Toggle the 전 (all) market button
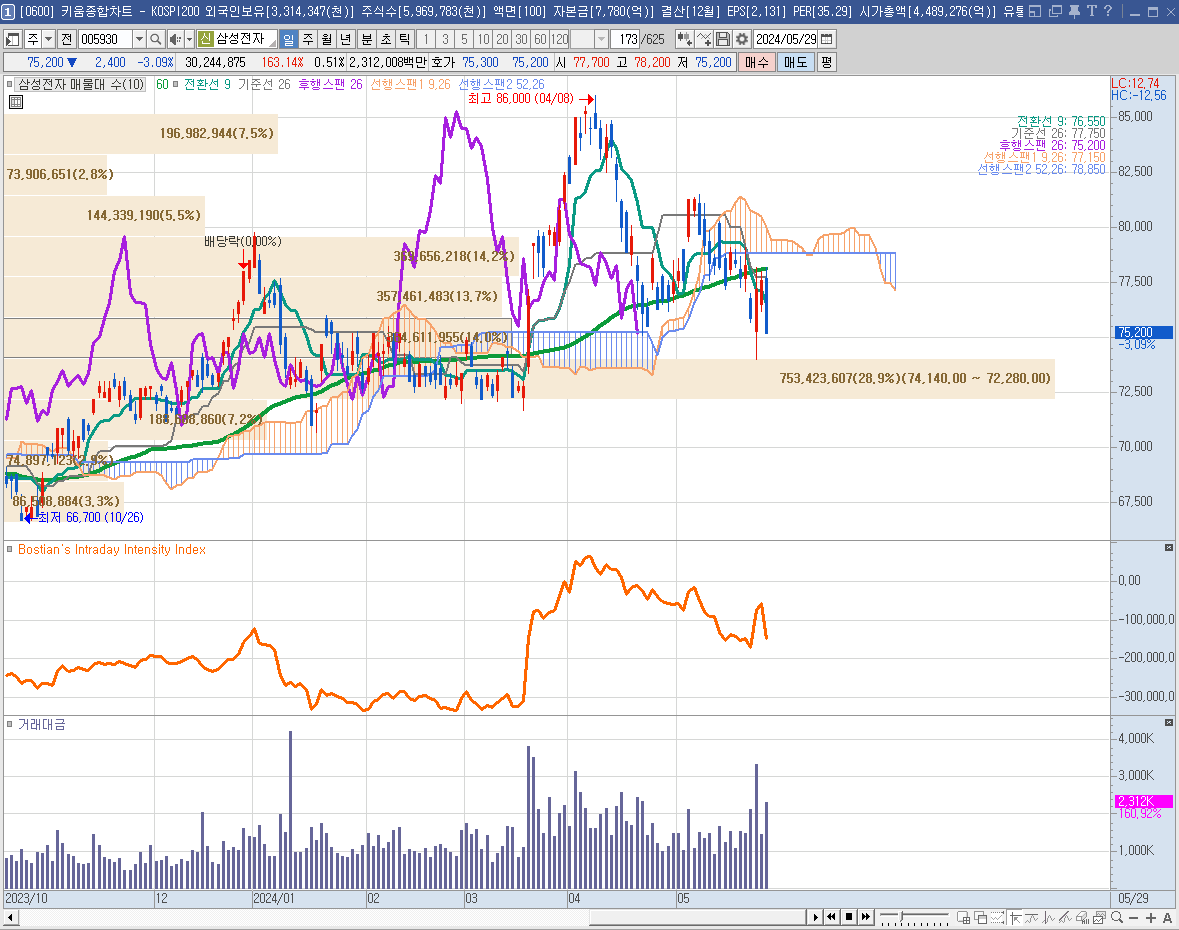Image resolution: width=1179 pixels, height=930 pixels. pos(66,39)
